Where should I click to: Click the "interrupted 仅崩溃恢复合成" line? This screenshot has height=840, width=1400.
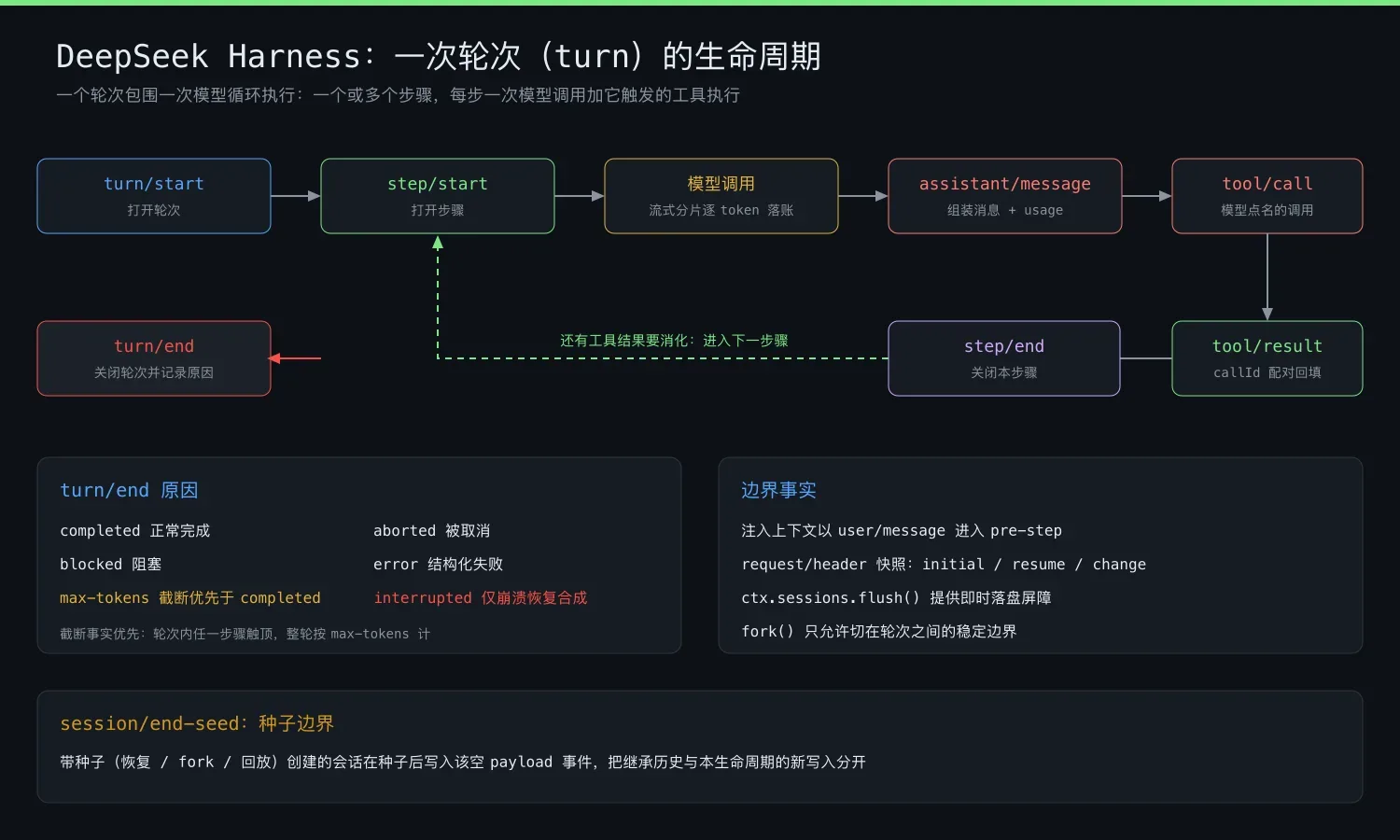[481, 597]
